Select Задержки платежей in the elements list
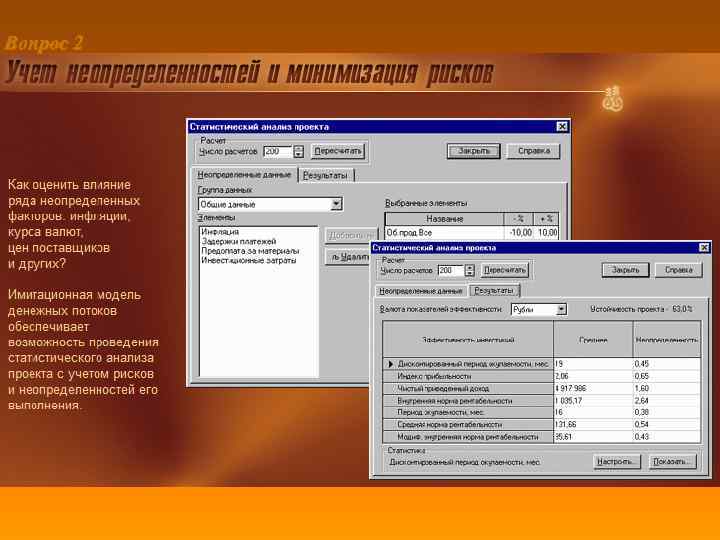 coord(239,242)
